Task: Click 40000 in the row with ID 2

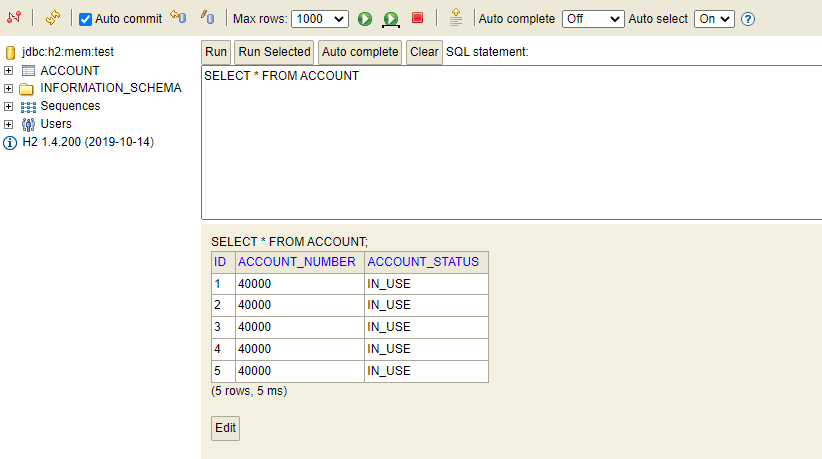Action: tap(300, 305)
